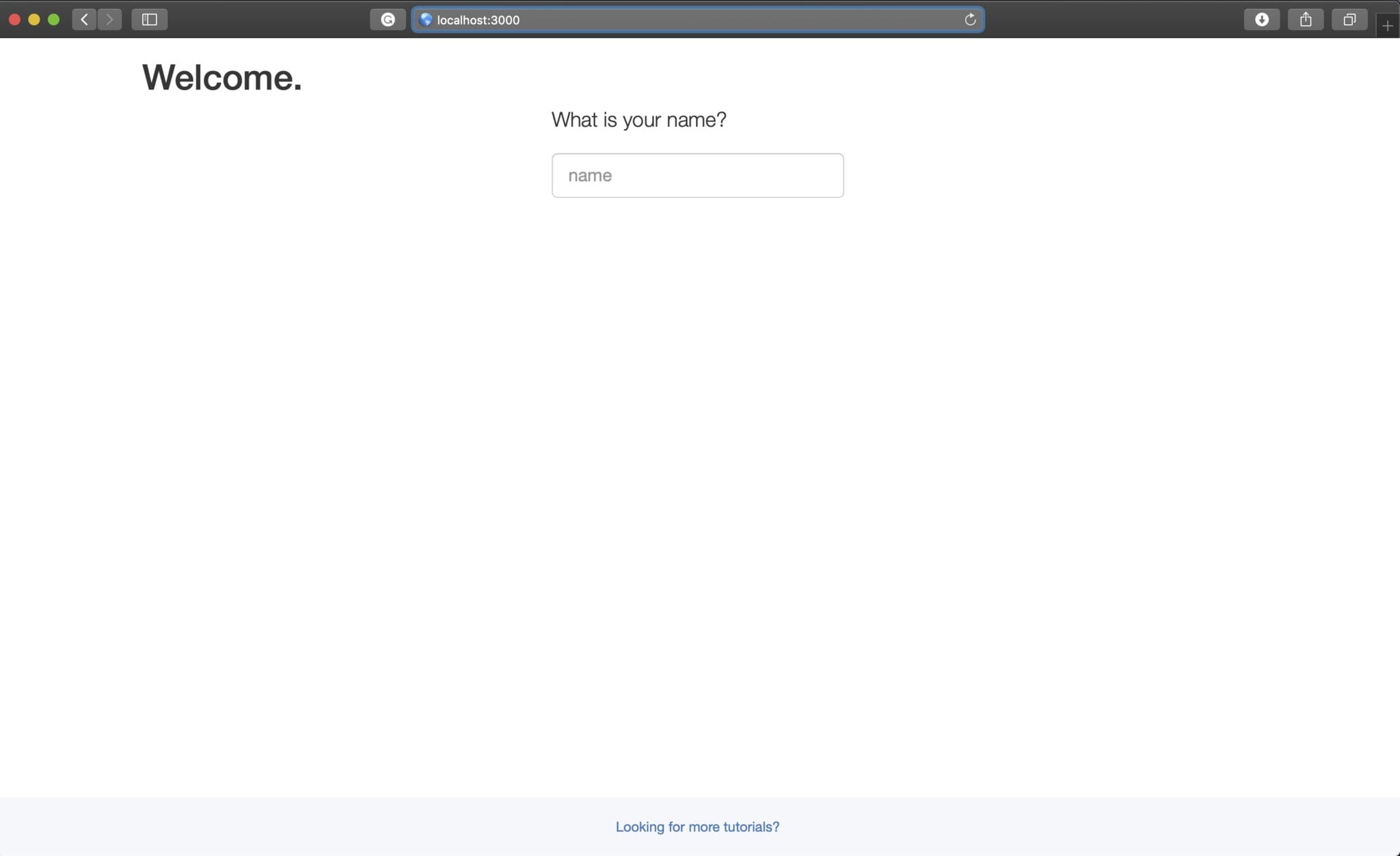1400x856 pixels.
Task: Click the 'What is your name?' label
Action: [x=638, y=120]
